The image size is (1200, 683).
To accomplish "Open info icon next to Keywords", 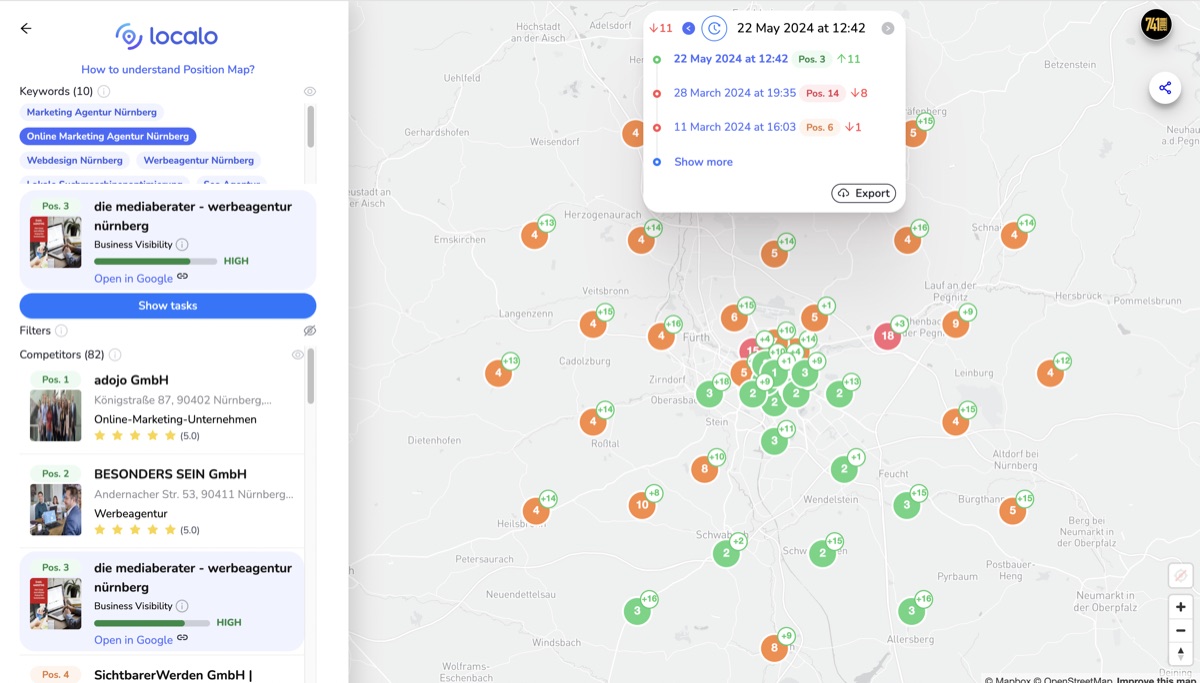I will (x=104, y=92).
